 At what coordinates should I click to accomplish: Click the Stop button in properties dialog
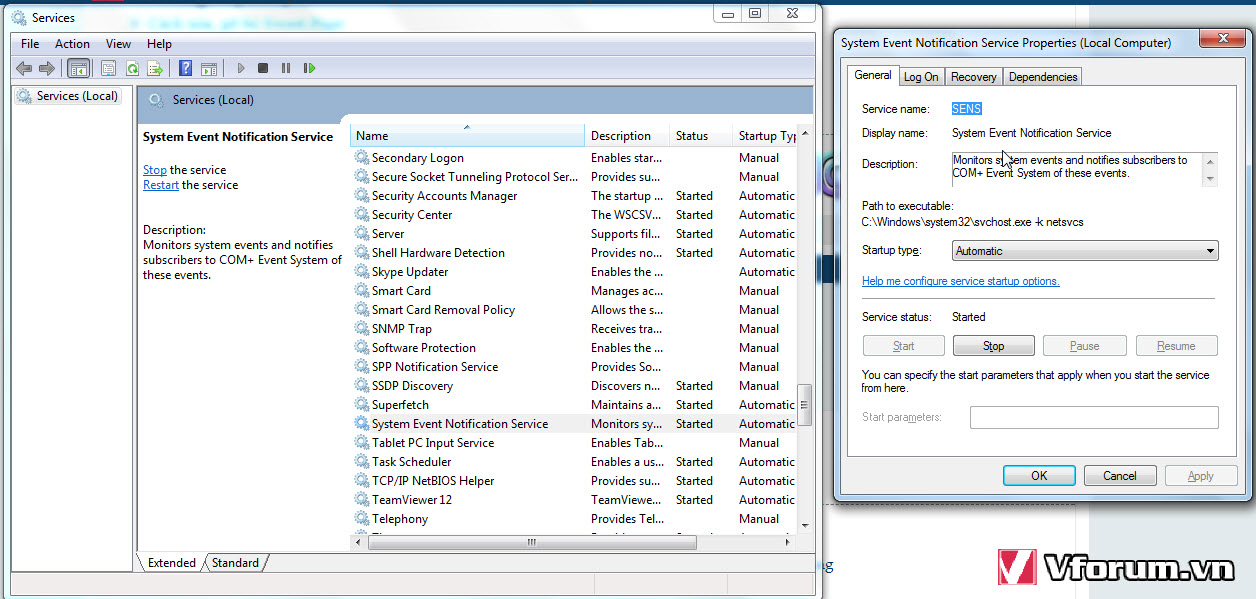(993, 346)
